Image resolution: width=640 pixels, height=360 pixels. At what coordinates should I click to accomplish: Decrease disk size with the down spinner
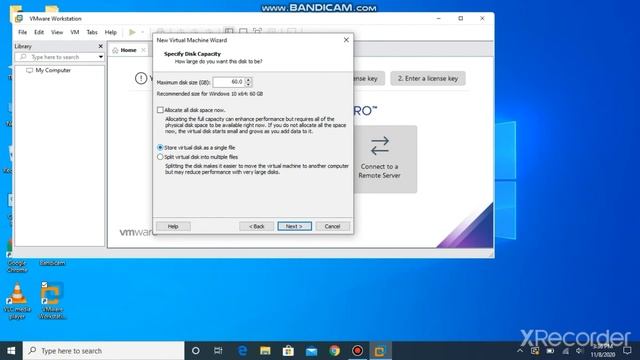[248, 84]
